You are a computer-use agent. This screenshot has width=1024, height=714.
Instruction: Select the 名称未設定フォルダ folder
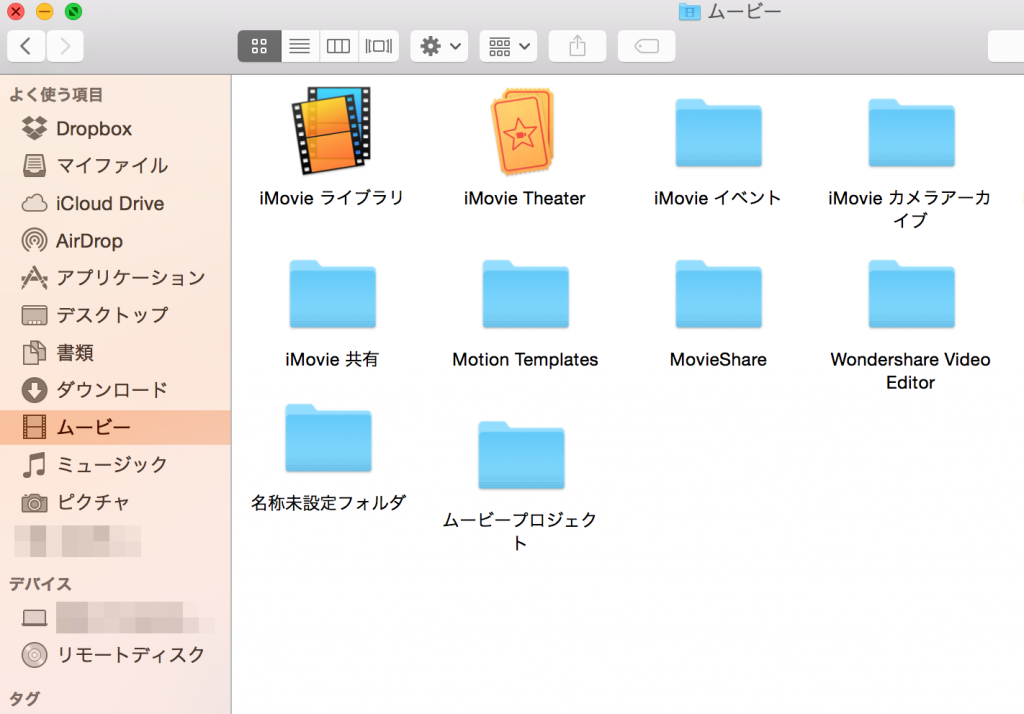[328, 438]
